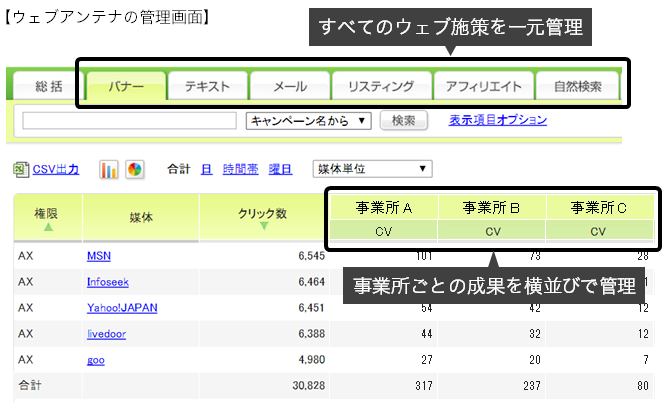This screenshot has height=409, width=669.
Task: Open the Yahoo!JAPAN media link
Action: (x=122, y=308)
